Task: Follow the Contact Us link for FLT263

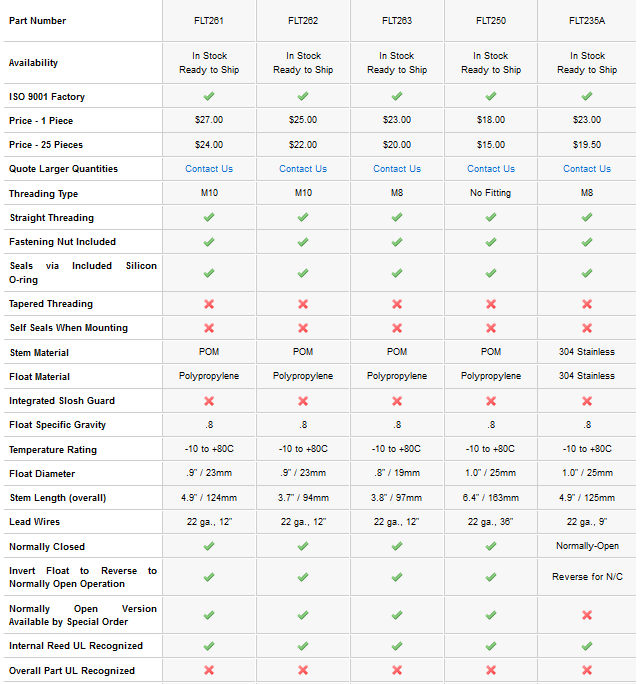Action: click(397, 169)
